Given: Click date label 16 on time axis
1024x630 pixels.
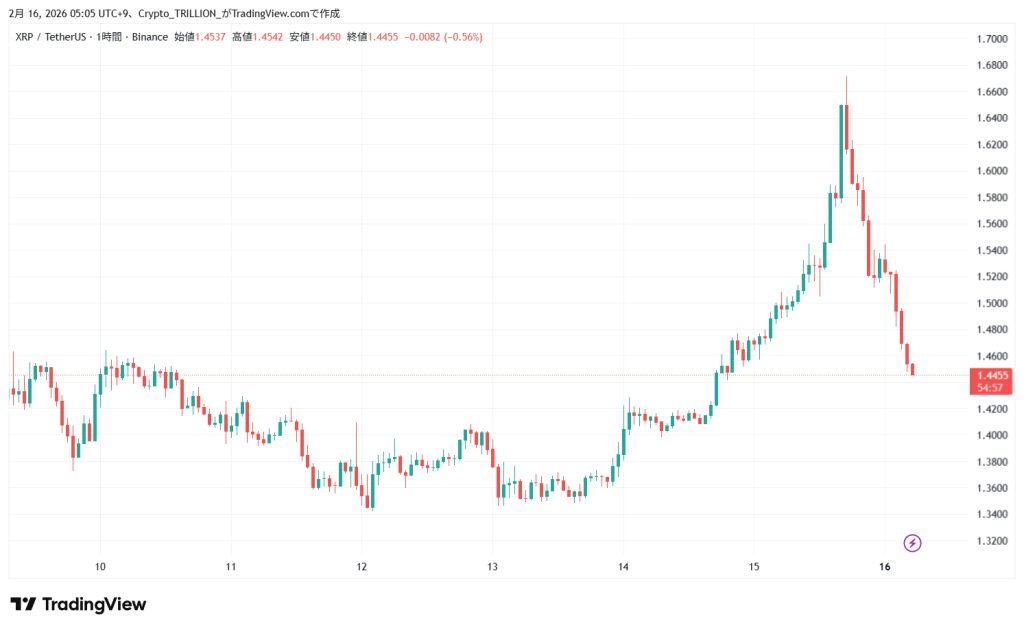Looking at the screenshot, I should 884,567.
